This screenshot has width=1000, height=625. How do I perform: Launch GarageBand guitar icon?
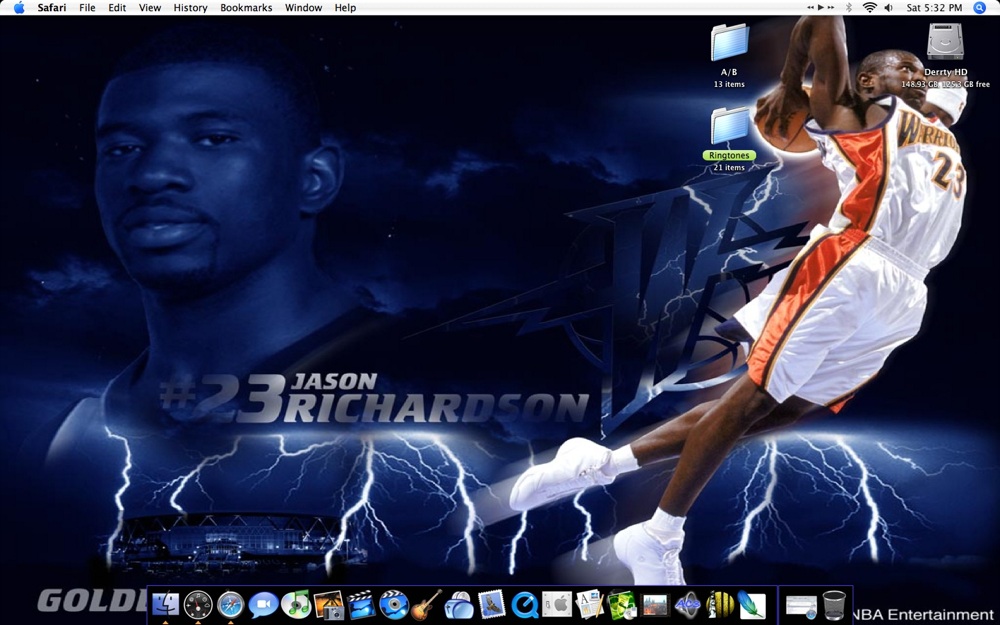pyautogui.click(x=426, y=604)
